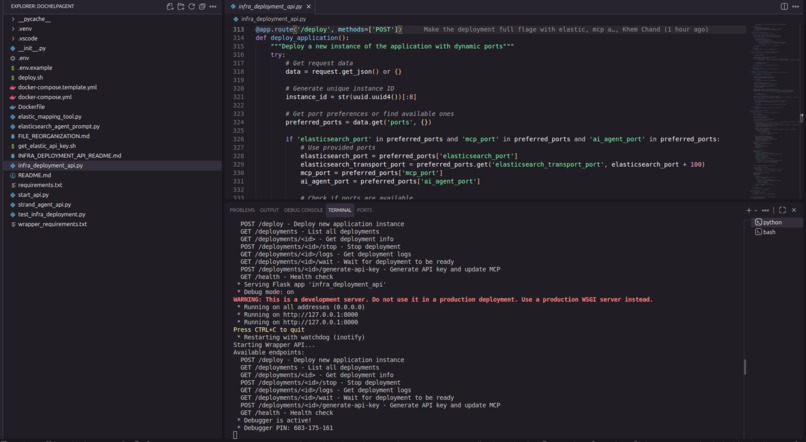Open the Problems panel tab

point(242,210)
